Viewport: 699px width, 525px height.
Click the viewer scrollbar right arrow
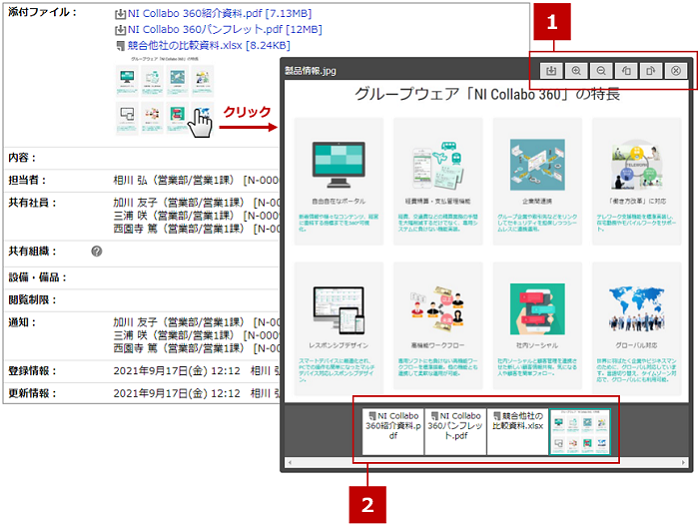(x=683, y=463)
